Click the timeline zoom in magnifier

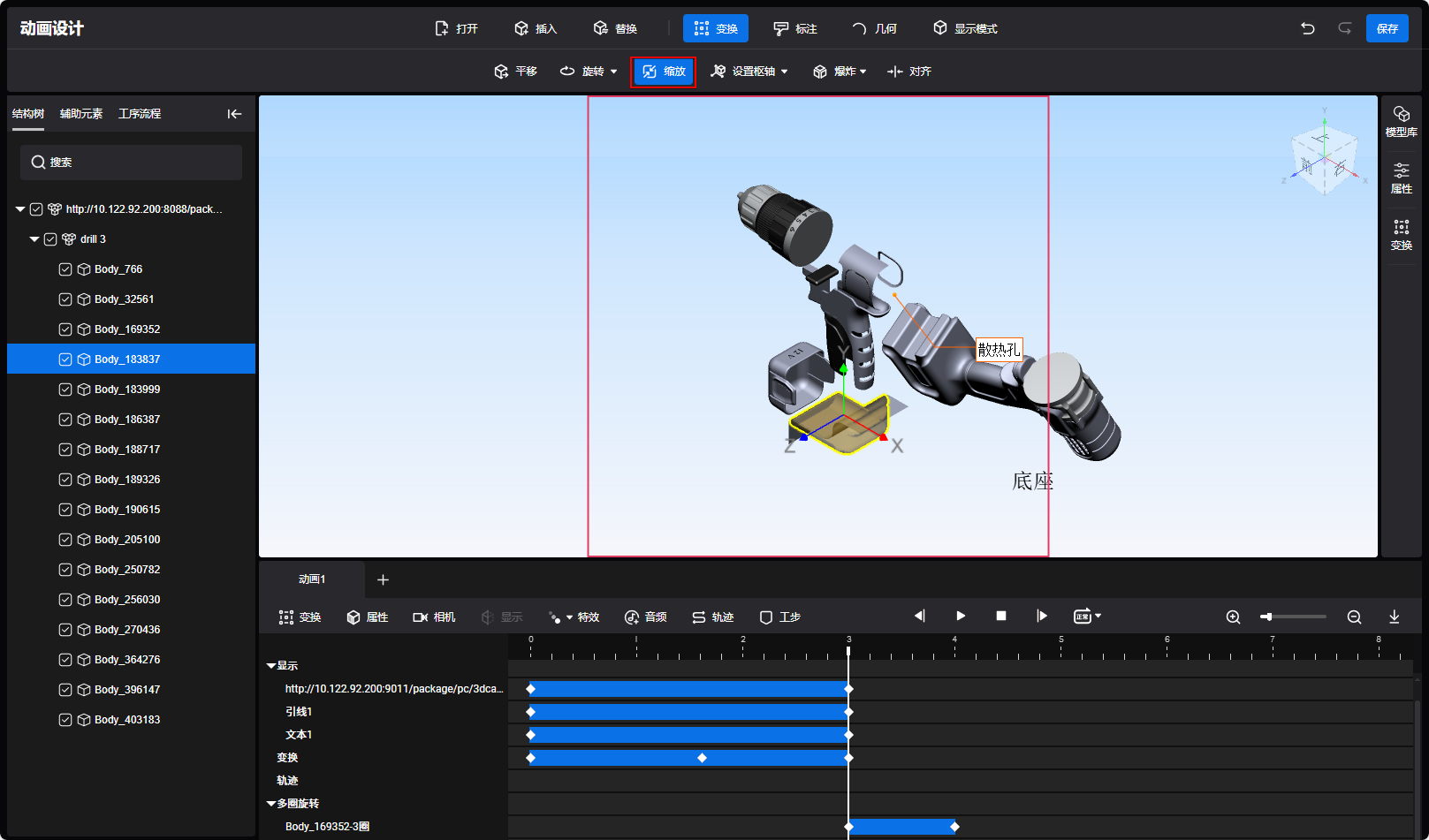point(1233,617)
